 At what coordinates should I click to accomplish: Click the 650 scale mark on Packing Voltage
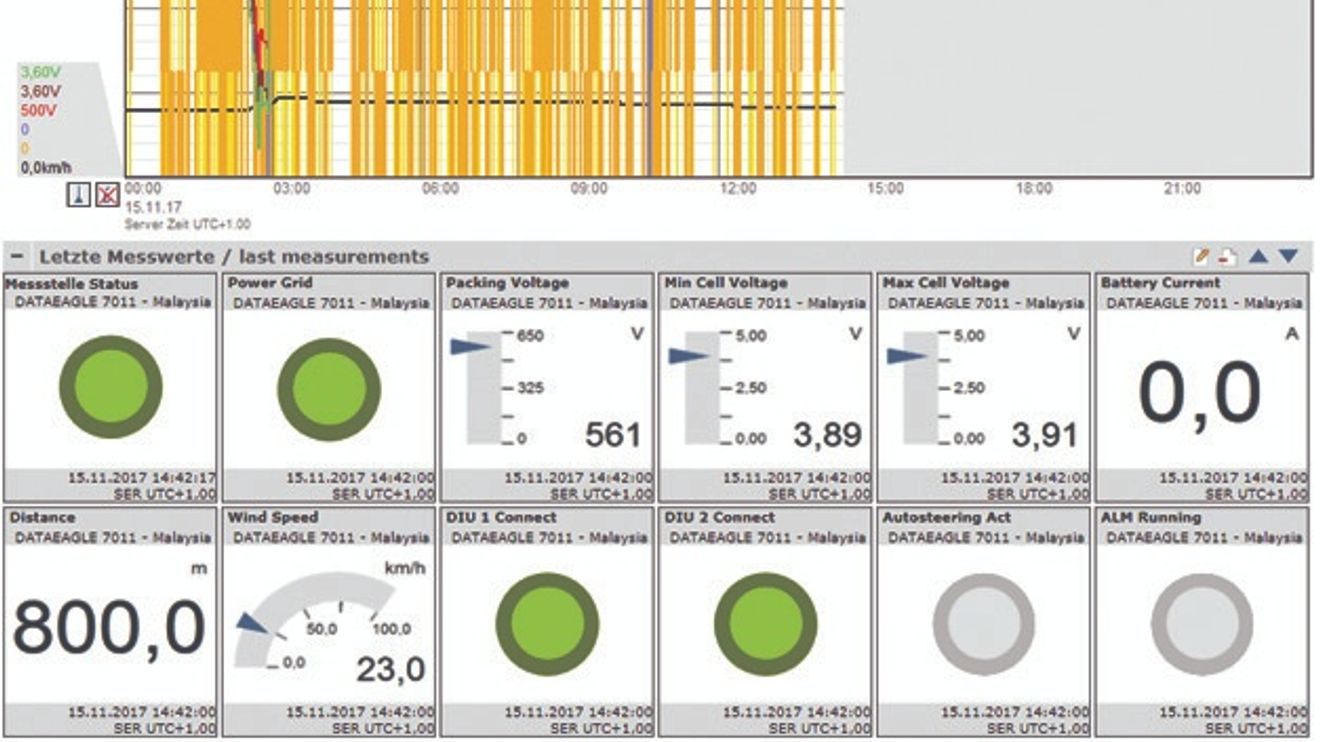[x=530, y=336]
